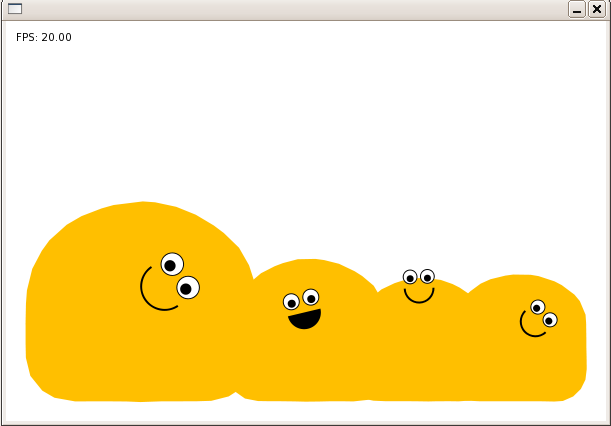
Task: Click the window menu icon in the title bar
Action: (x=15, y=9)
